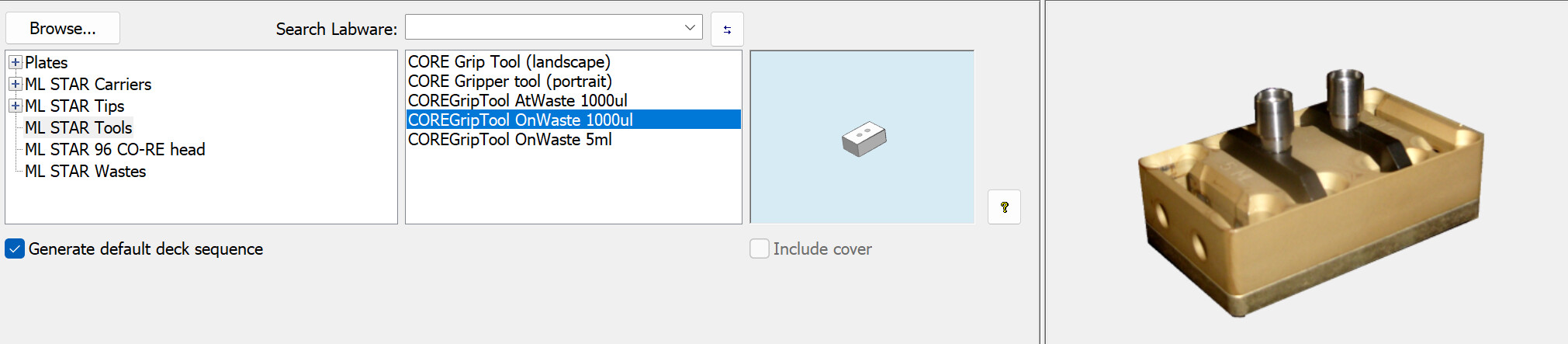Click the swap arrows icon beside search
This screenshot has height=344, width=1568.
pyautogui.click(x=727, y=30)
